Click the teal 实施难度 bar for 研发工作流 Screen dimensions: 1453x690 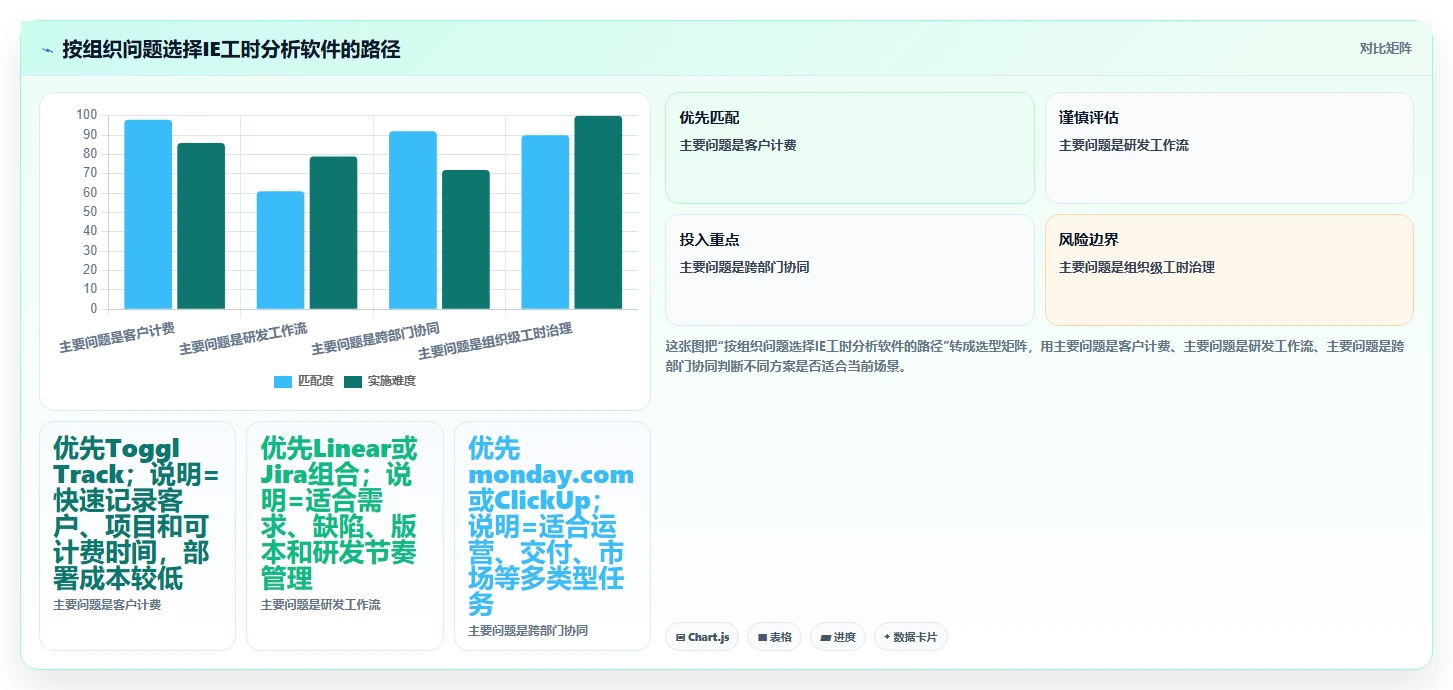(x=333, y=233)
